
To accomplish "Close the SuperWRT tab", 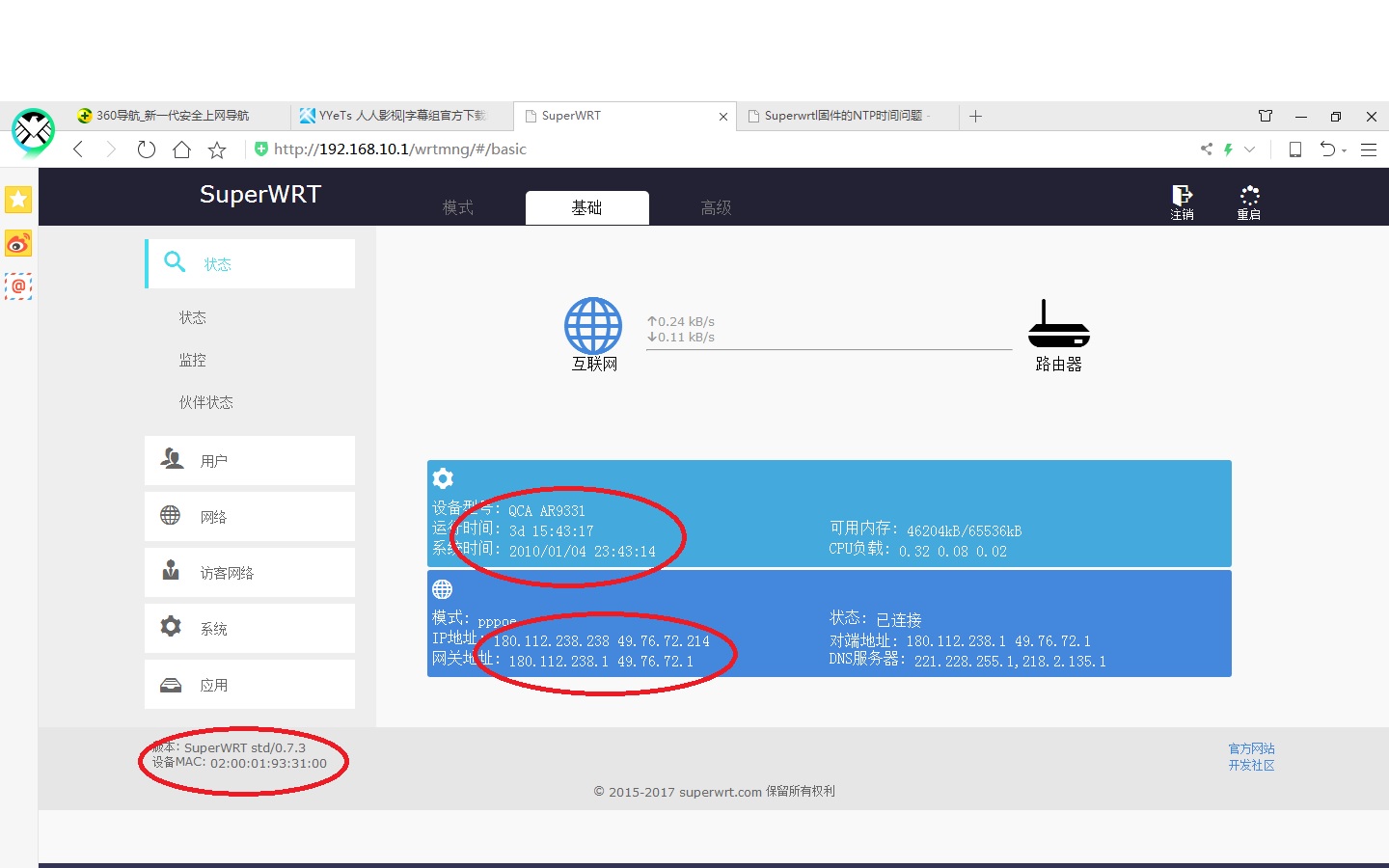I will tap(723, 117).
